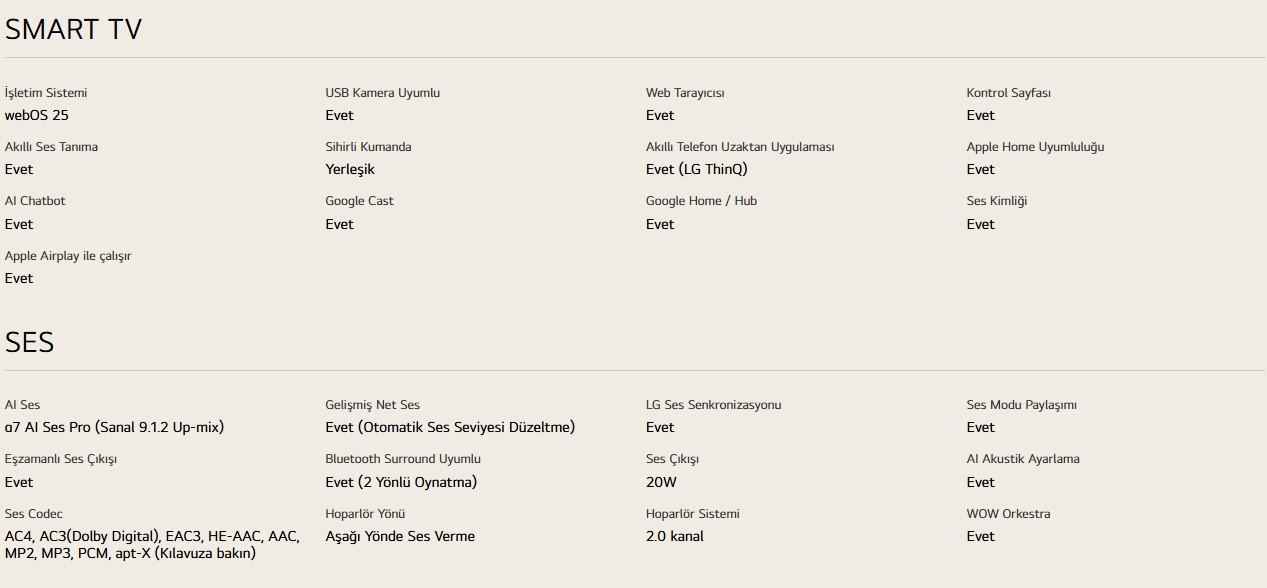Click the USB Kamera Uyumlu label
The image size is (1267, 588).
pos(382,93)
